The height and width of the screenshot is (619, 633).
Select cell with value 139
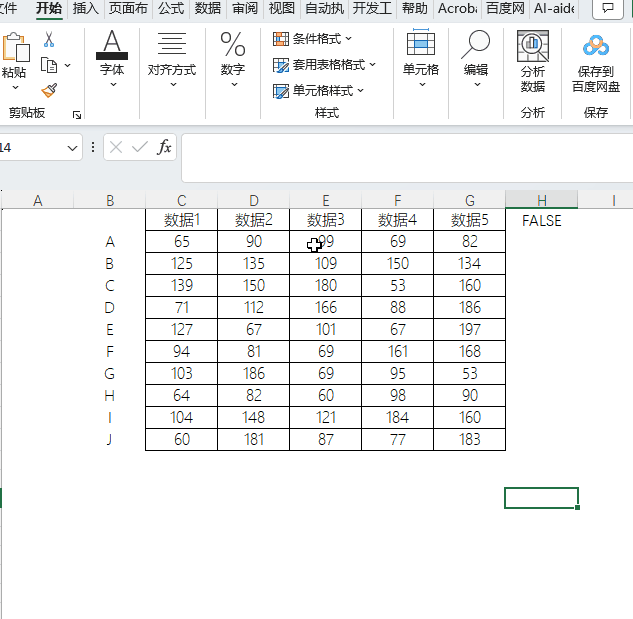click(x=182, y=285)
